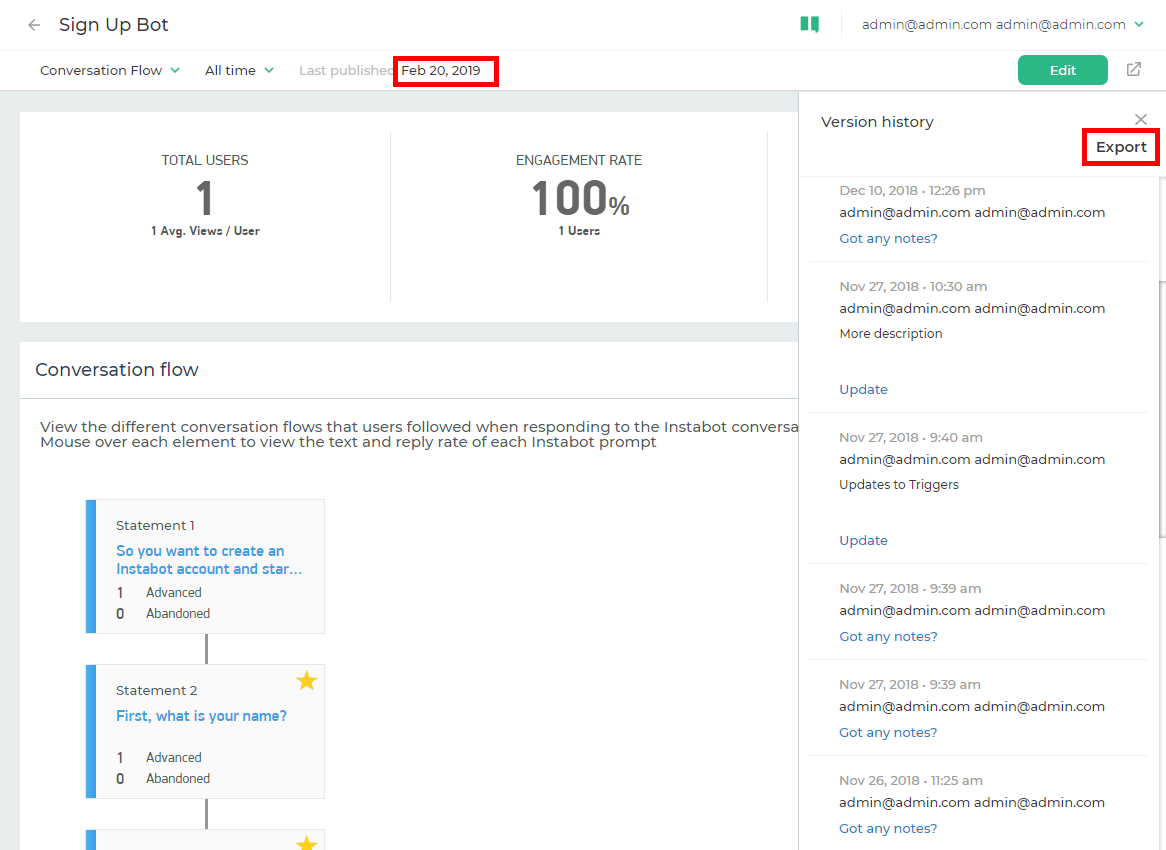
Task: Click the gold star on Statement 2
Action: click(x=306, y=680)
